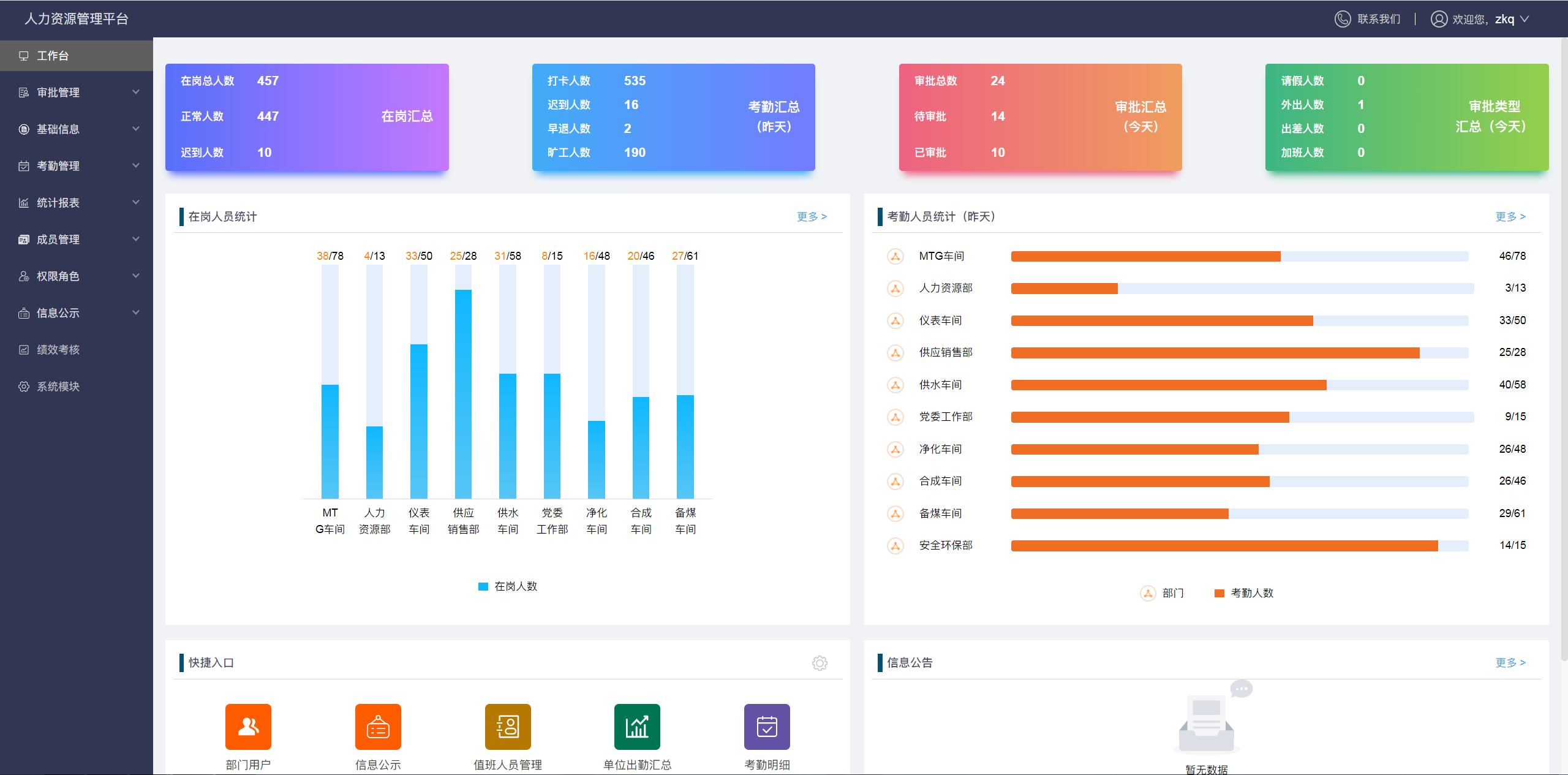Click the 供应销售部 orange progress bar
Screen dimensions: 1568x775
coord(1215,353)
